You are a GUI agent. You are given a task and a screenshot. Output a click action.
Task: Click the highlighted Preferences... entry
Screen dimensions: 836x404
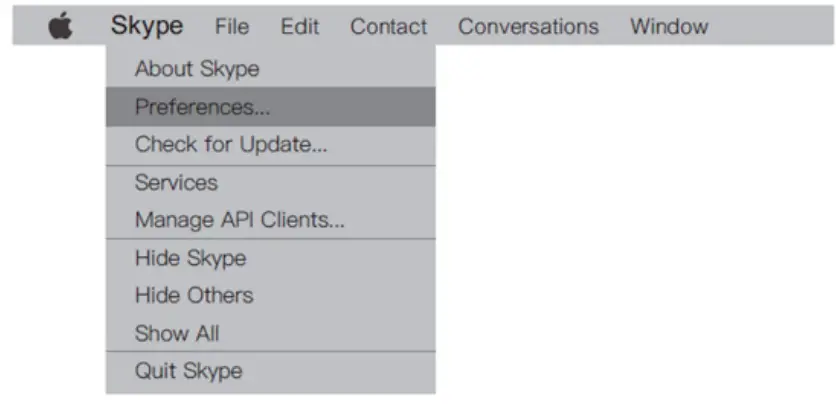pos(203,107)
